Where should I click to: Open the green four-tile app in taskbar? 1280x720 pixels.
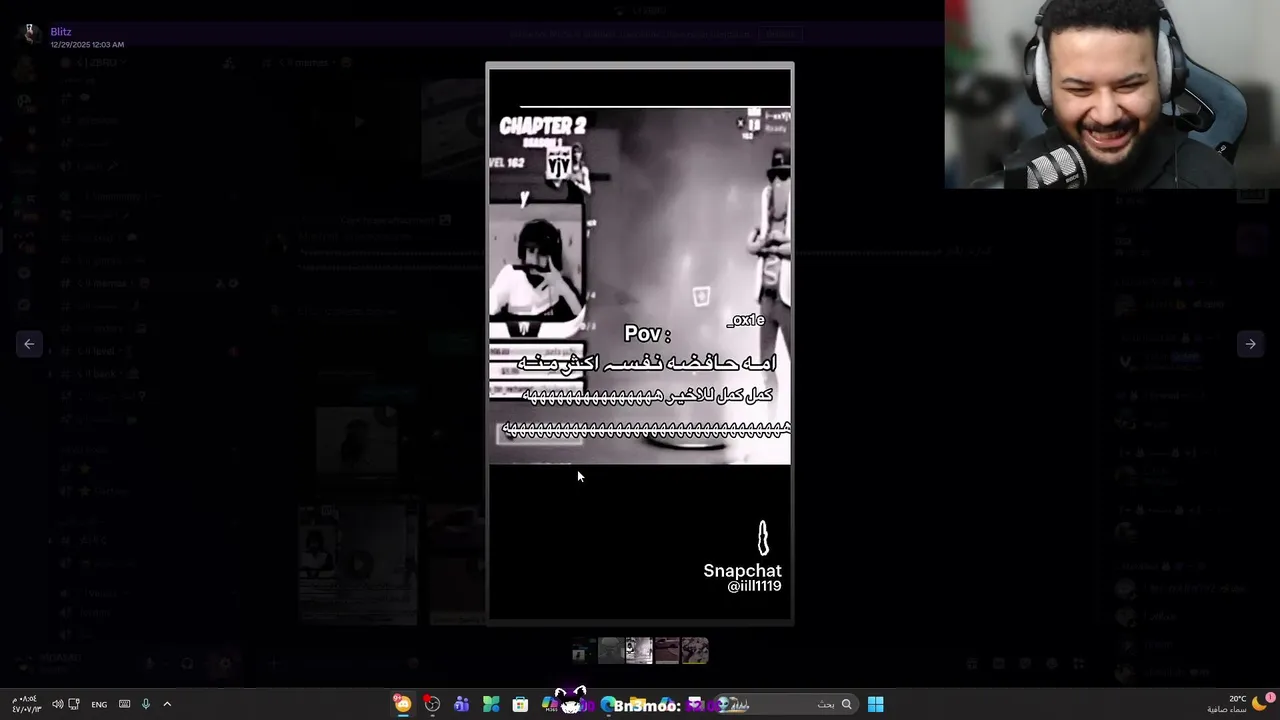[491, 704]
